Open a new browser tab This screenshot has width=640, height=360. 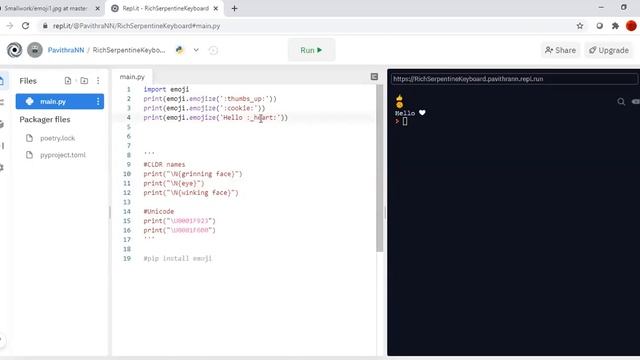click(x=234, y=8)
